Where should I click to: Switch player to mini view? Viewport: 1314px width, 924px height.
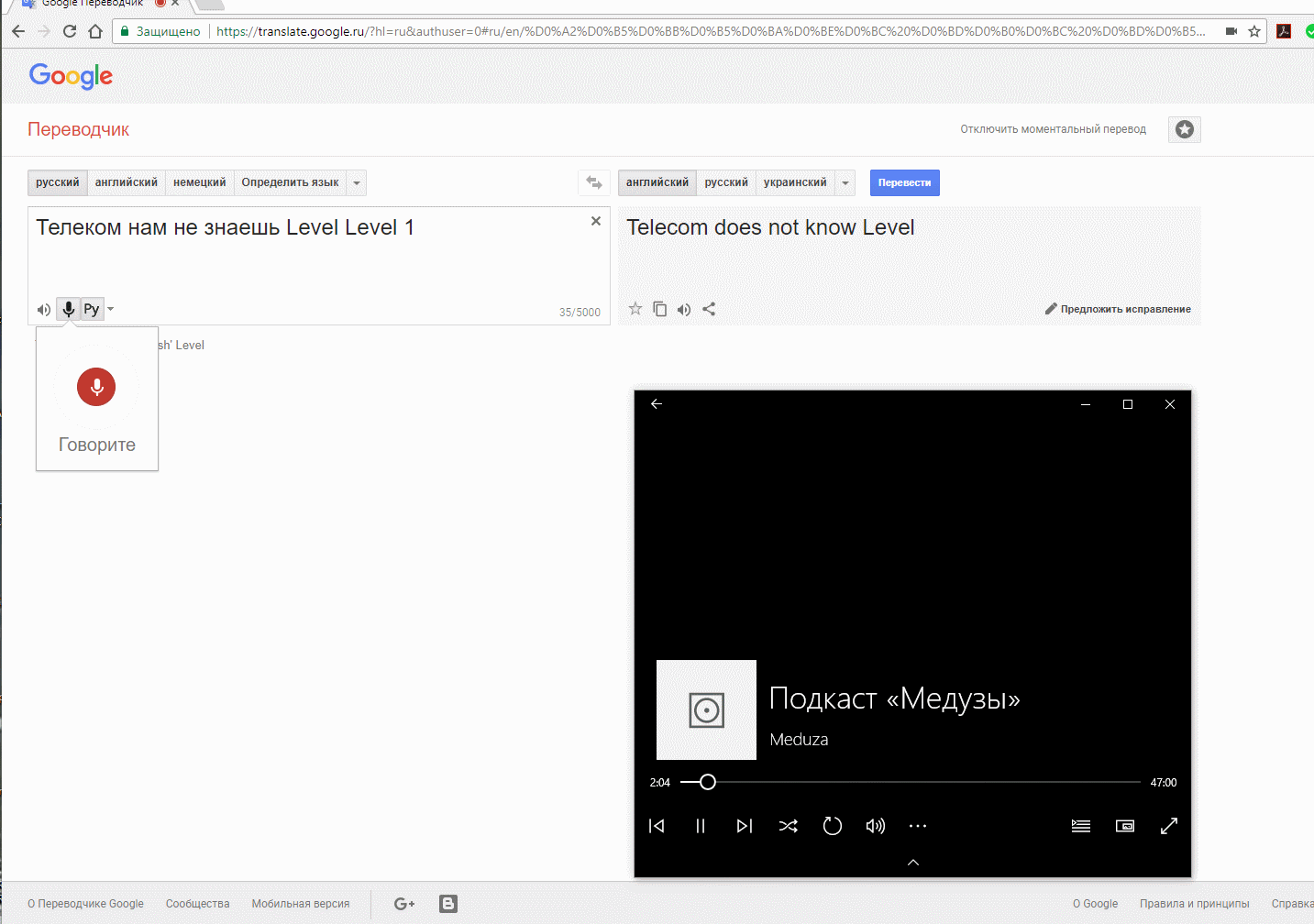pos(1125,826)
